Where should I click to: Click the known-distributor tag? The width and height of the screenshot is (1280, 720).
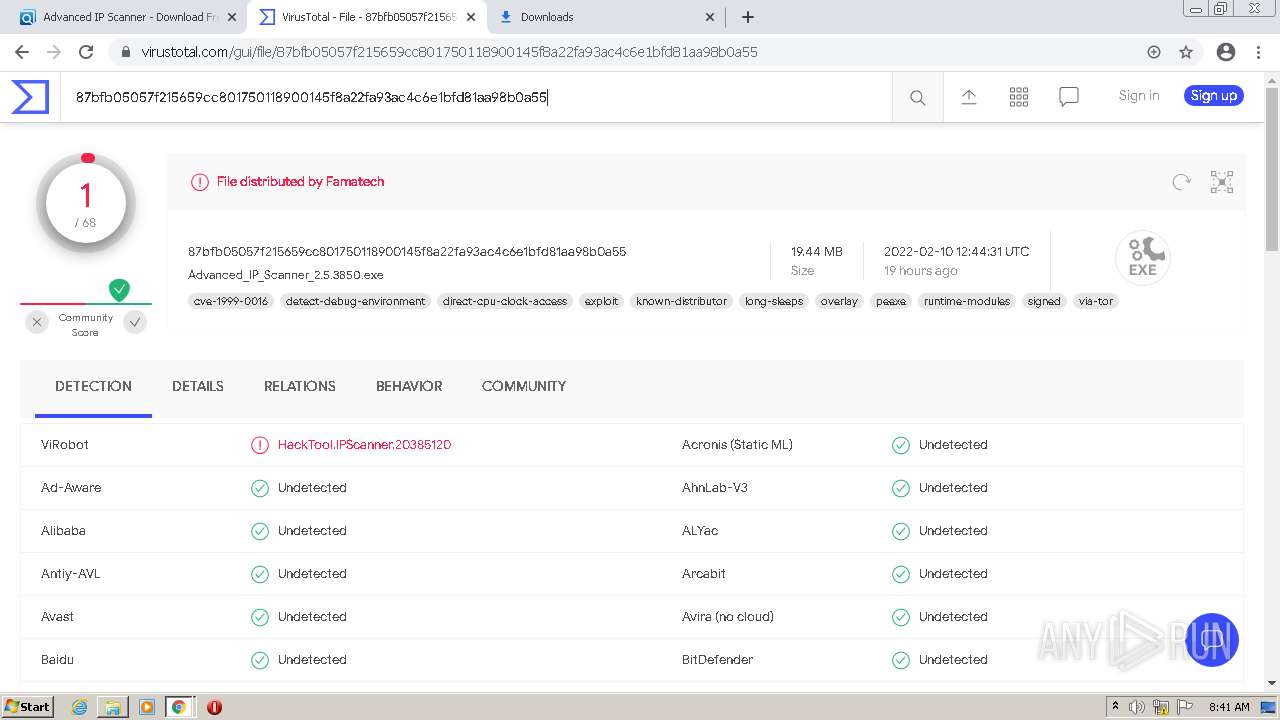(x=682, y=301)
